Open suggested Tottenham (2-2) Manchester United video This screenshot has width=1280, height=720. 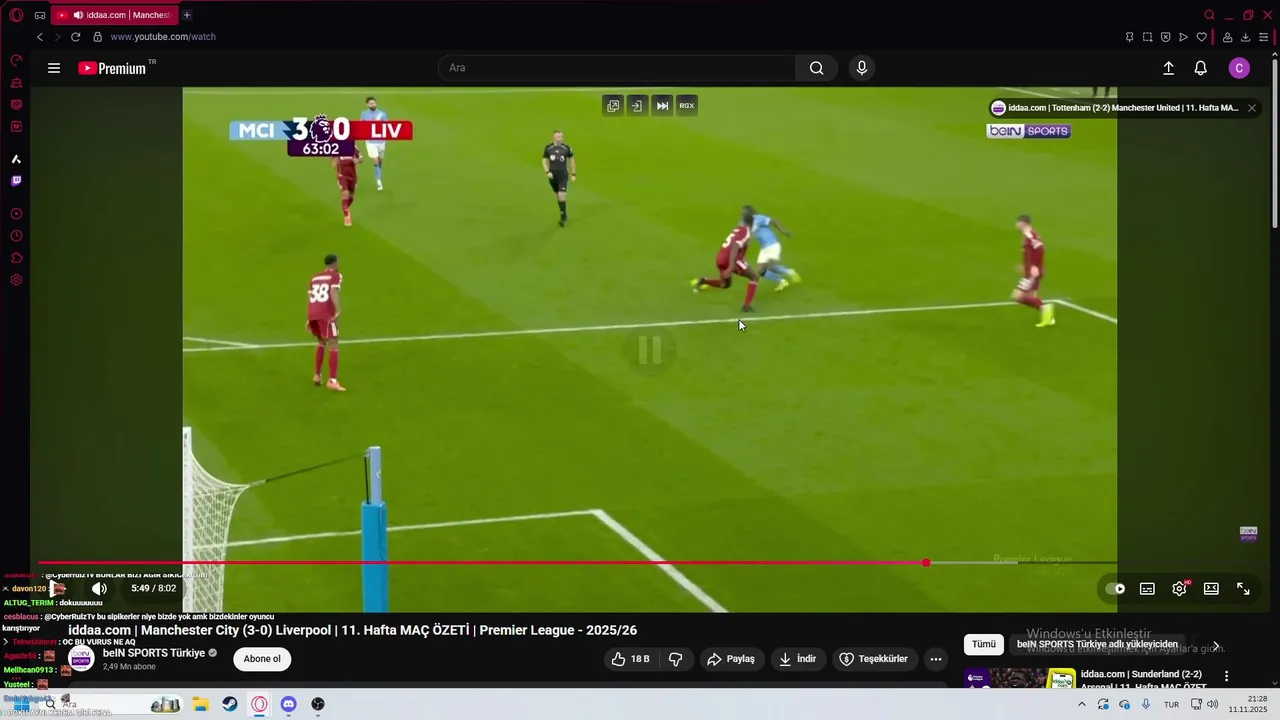tap(1123, 108)
